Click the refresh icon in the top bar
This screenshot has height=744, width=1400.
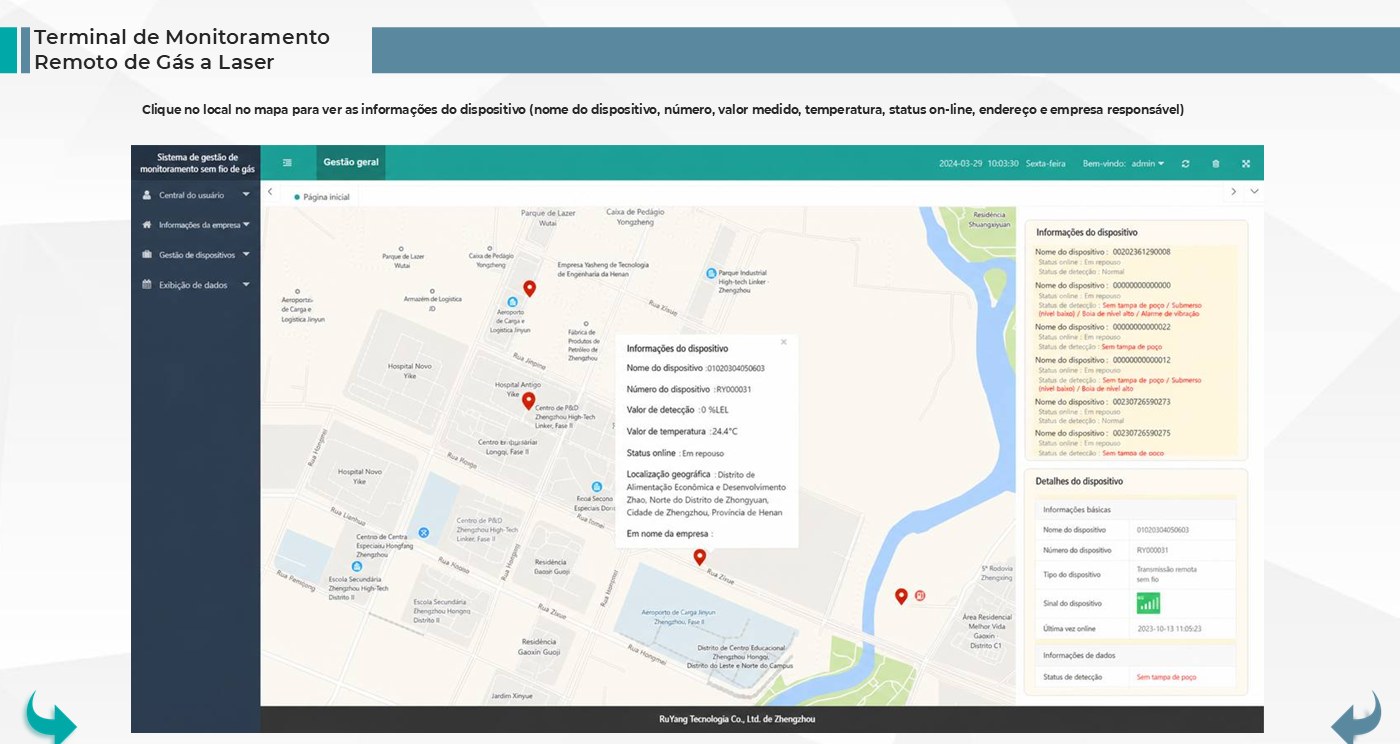click(1185, 163)
